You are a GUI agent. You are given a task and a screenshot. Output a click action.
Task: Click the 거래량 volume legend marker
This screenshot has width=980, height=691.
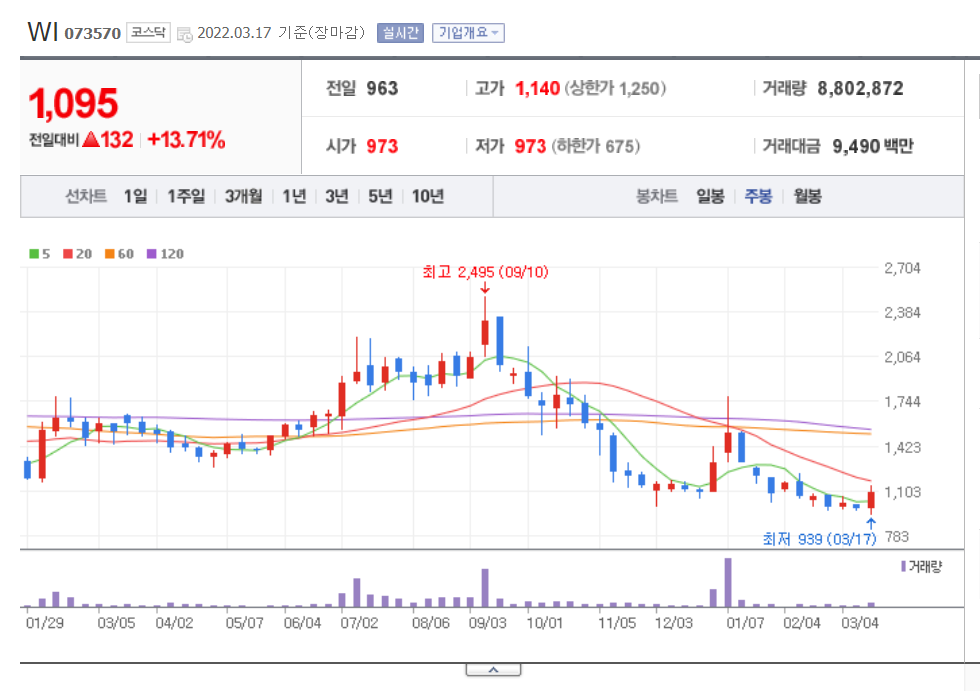903,567
